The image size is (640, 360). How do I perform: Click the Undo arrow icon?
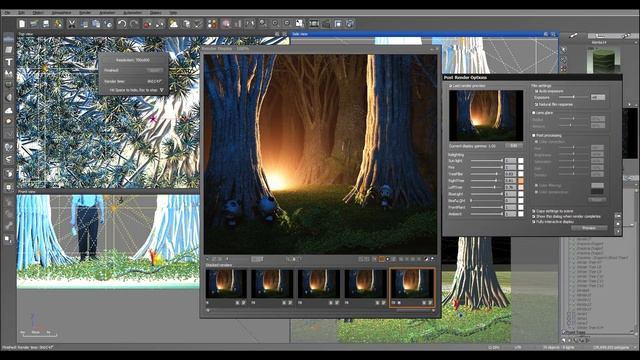coord(122,24)
